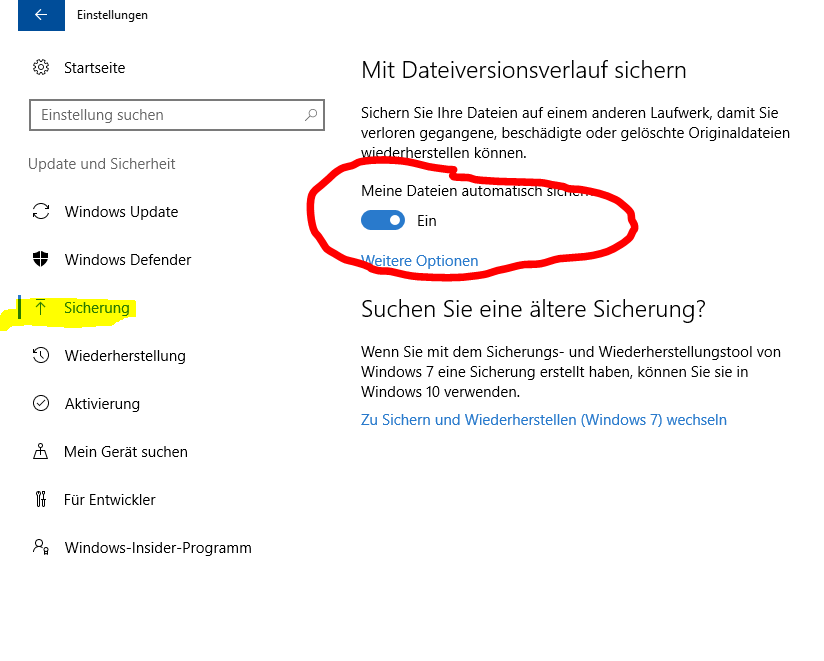Screen dimensions: 824x661
Task: Go to the Aktivierung page
Action: coord(102,404)
